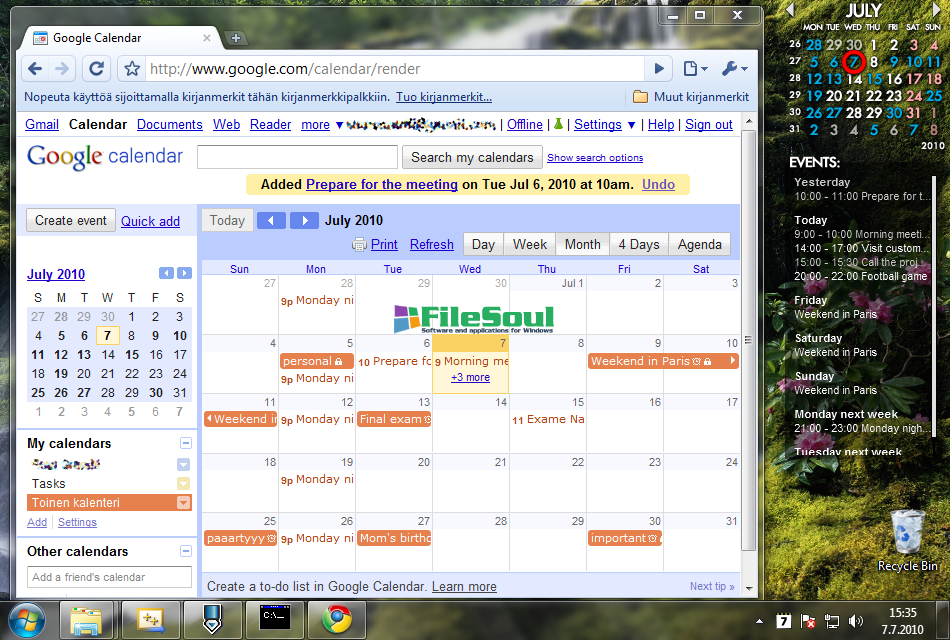Image resolution: width=950 pixels, height=640 pixels.
Task: Go to previous month in mini calendar
Action: 167,274
